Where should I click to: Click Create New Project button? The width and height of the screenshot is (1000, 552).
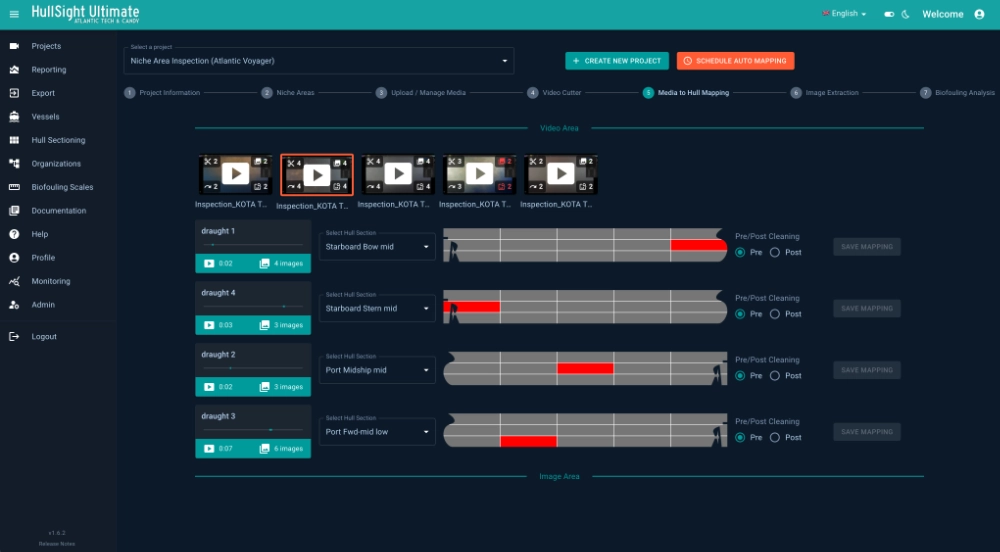[617, 61]
